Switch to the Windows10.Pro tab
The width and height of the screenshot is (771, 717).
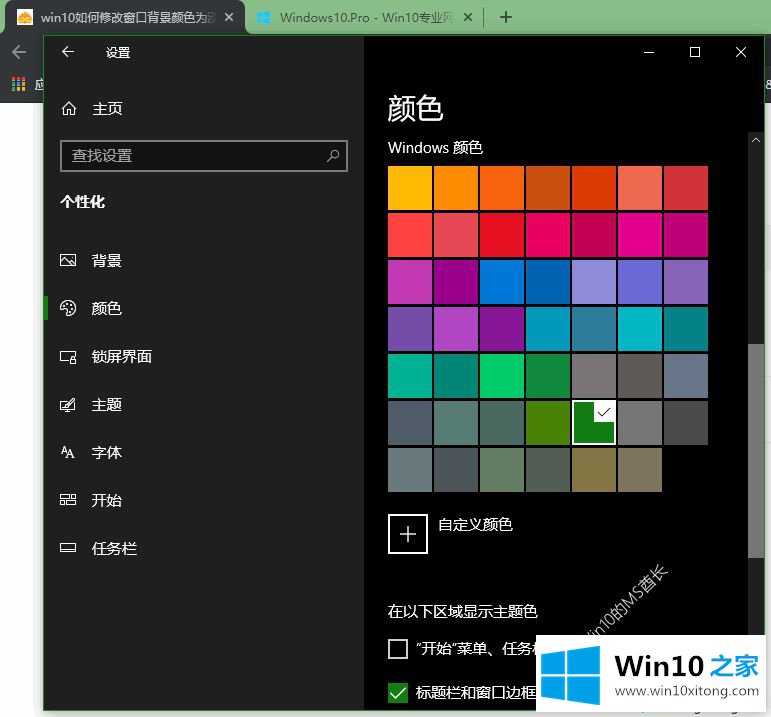[366, 17]
